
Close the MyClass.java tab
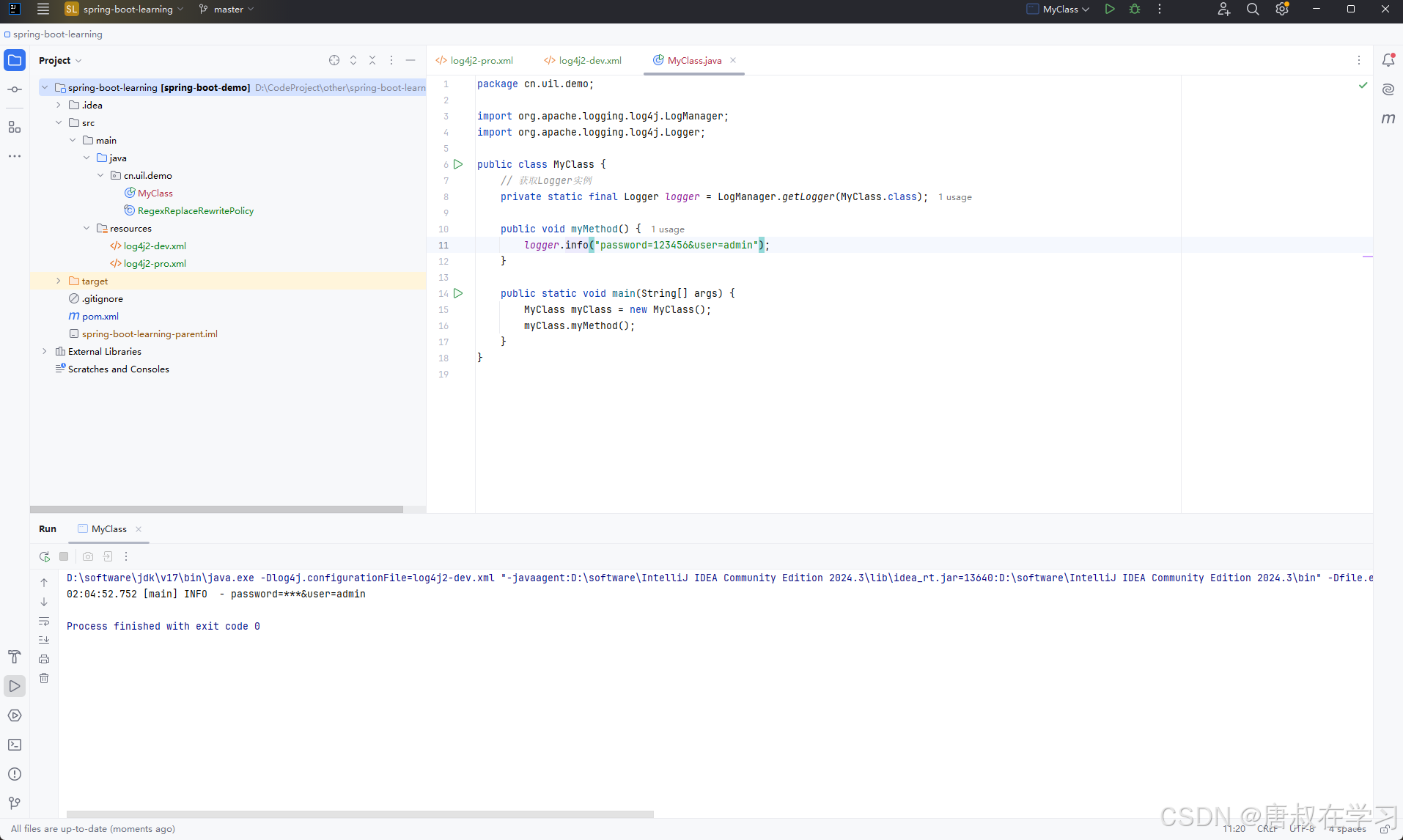(x=733, y=60)
